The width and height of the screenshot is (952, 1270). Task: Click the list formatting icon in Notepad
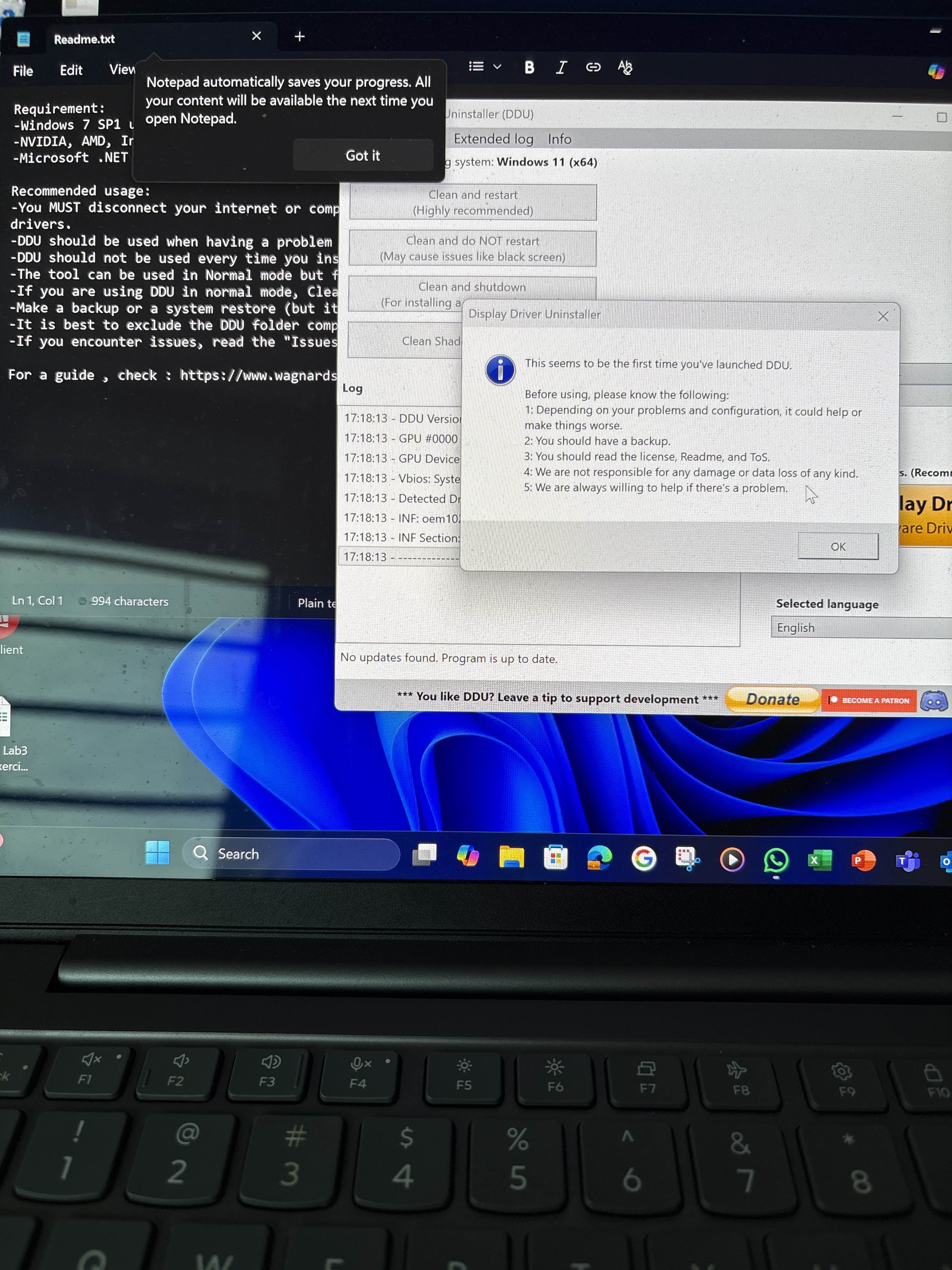[x=476, y=66]
